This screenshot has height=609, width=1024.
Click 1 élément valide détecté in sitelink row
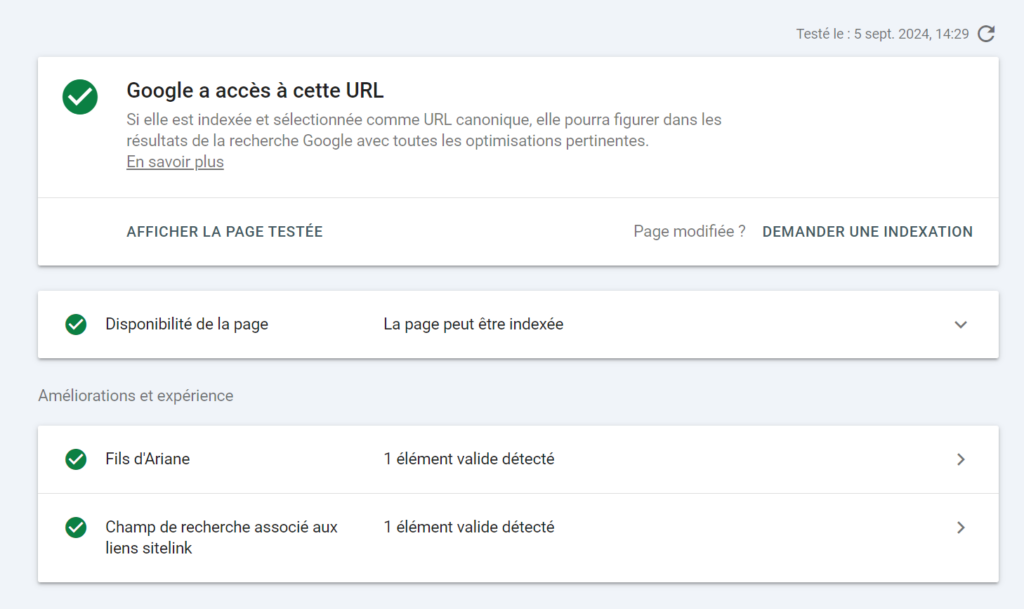point(469,527)
